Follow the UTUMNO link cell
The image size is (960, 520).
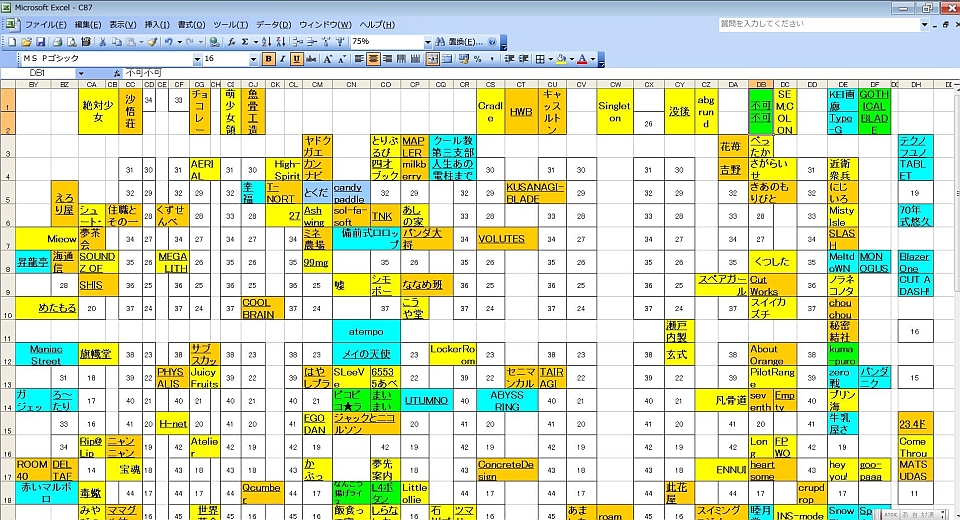[426, 401]
